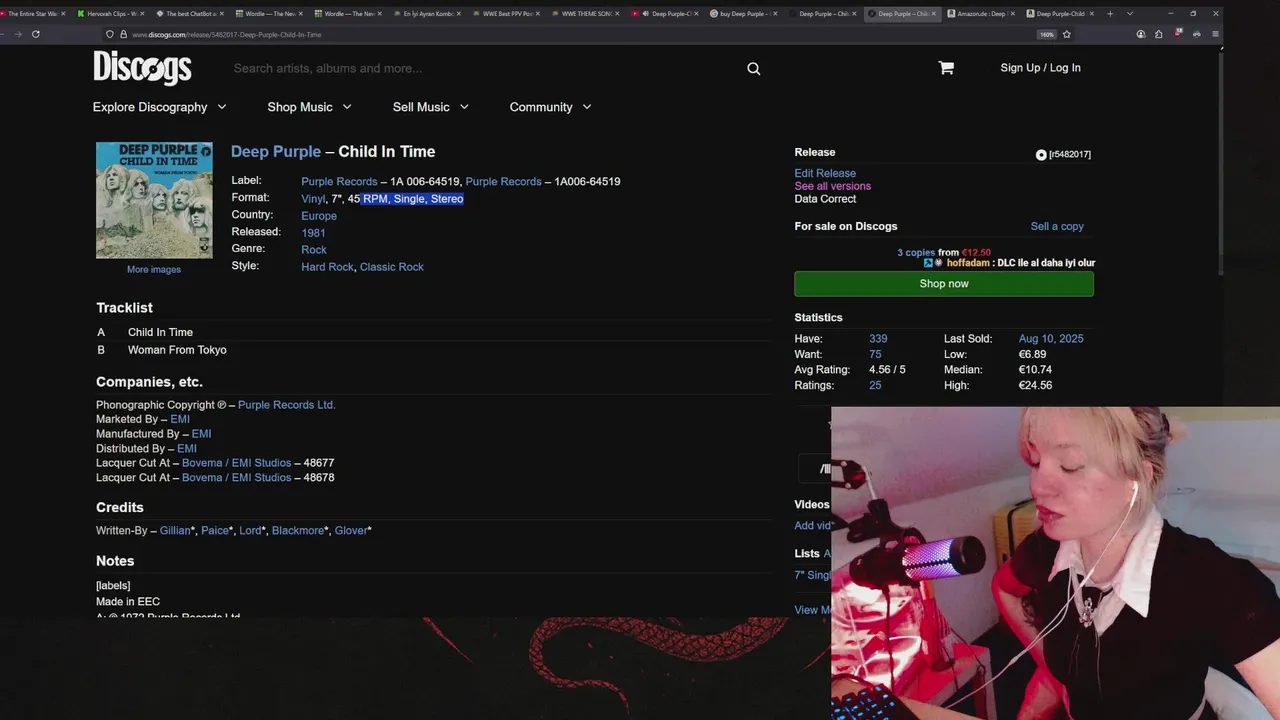Open the first Purple Records label link

click(339, 182)
